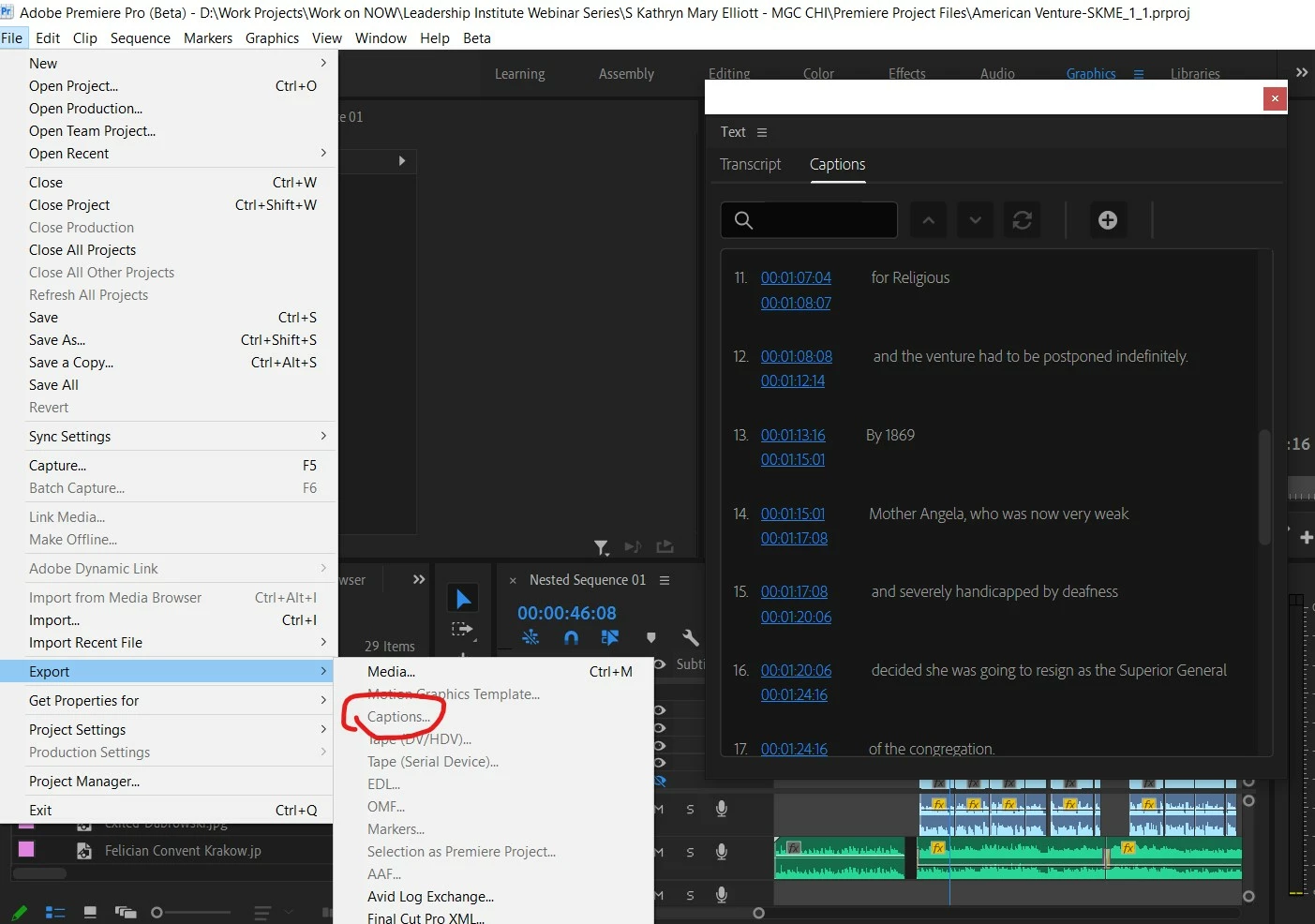Jump to previous search result arrow in Captions
This screenshot has width=1315, height=924.
[928, 220]
